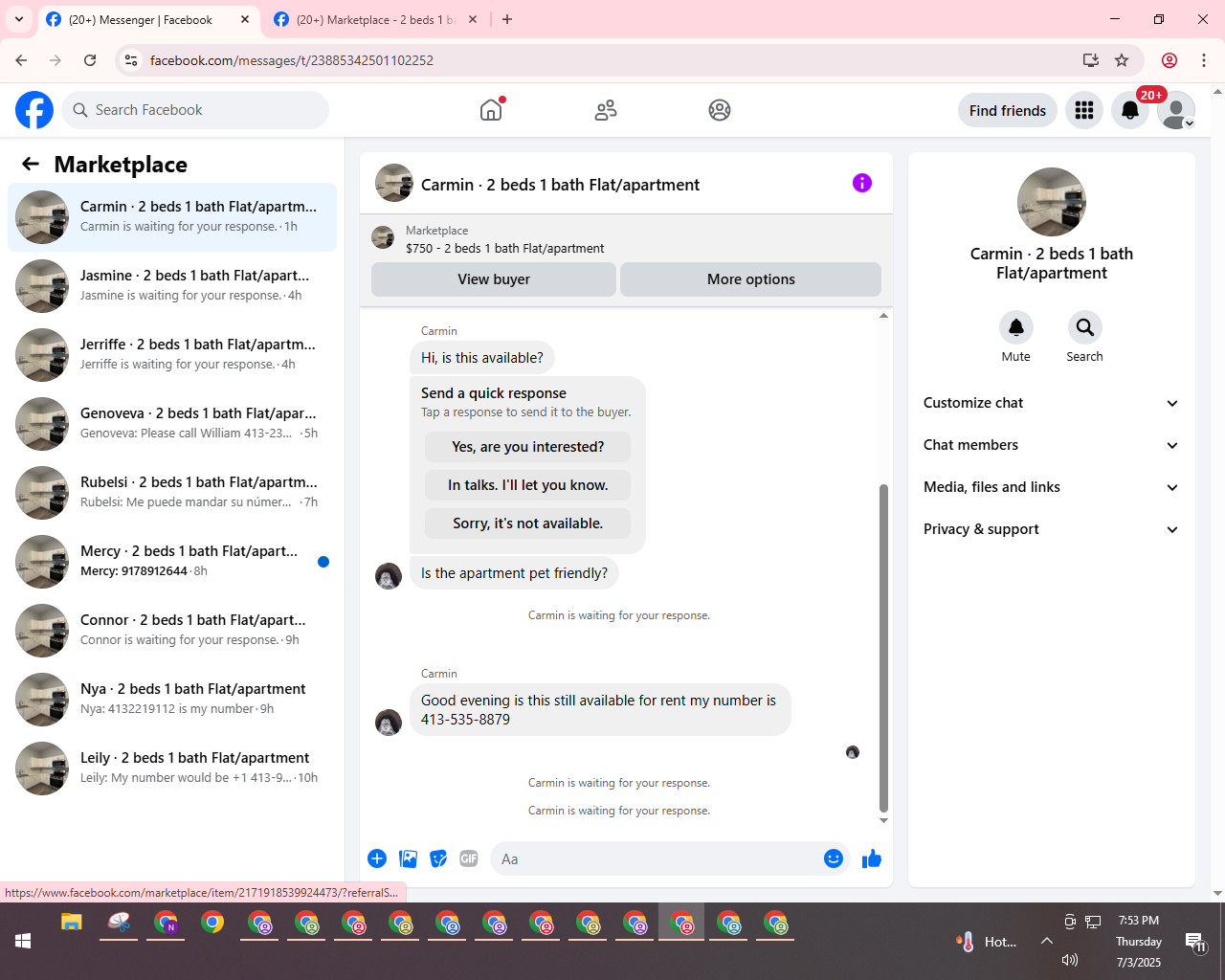Open the Facebook logo home link

pos(34,110)
